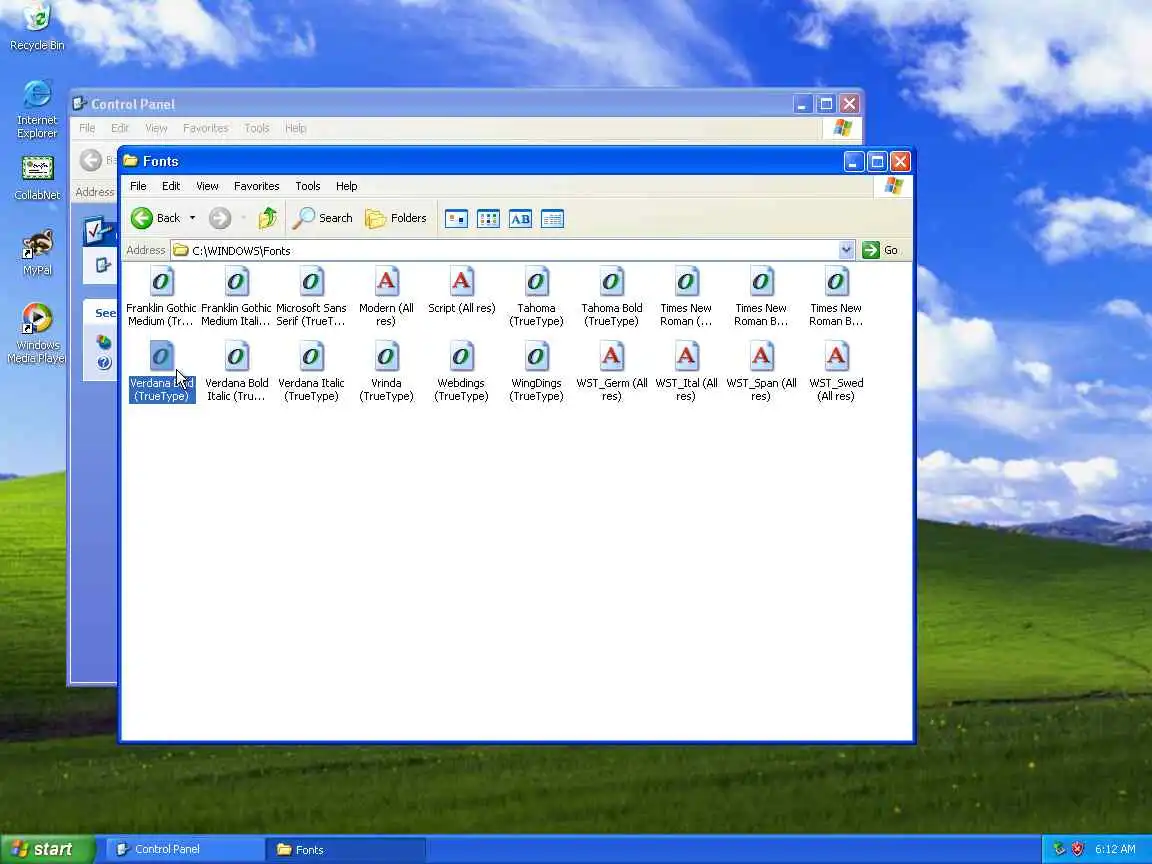1152x864 pixels.
Task: Open the Favorites menu in Fonts window
Action: (256, 187)
